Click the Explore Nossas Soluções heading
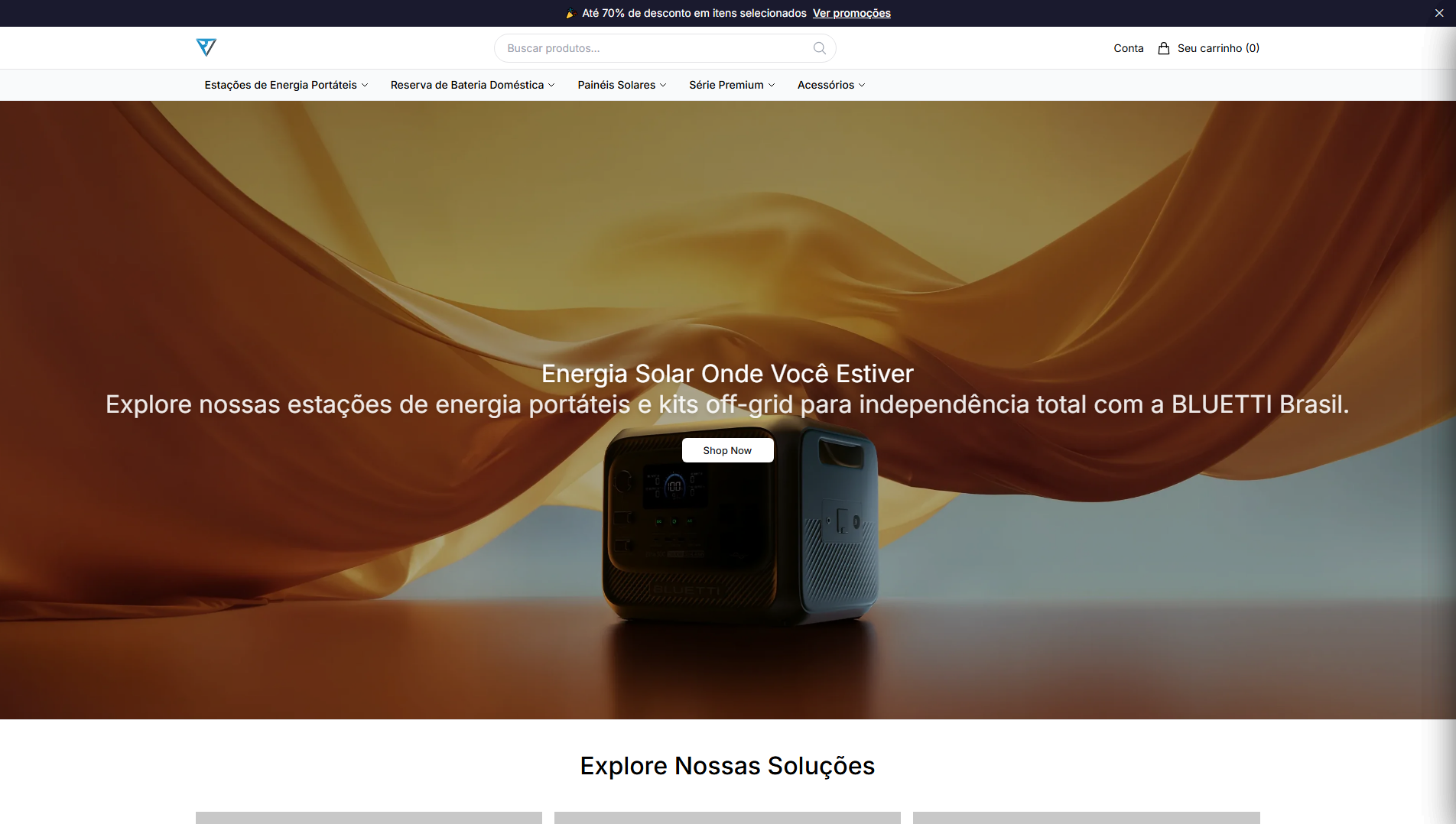1456x824 pixels. point(727,766)
